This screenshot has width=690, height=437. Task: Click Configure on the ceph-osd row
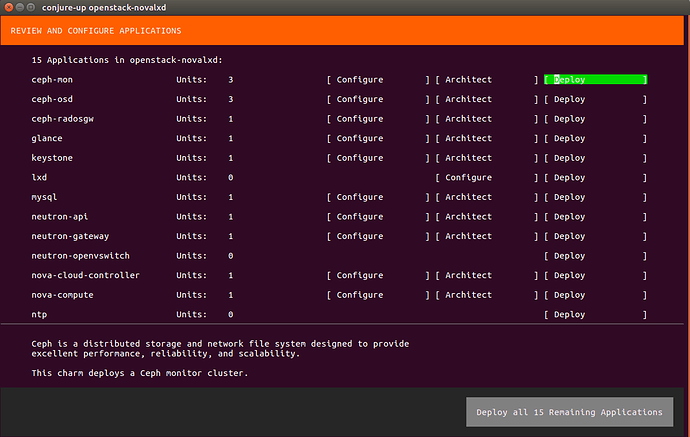[378, 99]
